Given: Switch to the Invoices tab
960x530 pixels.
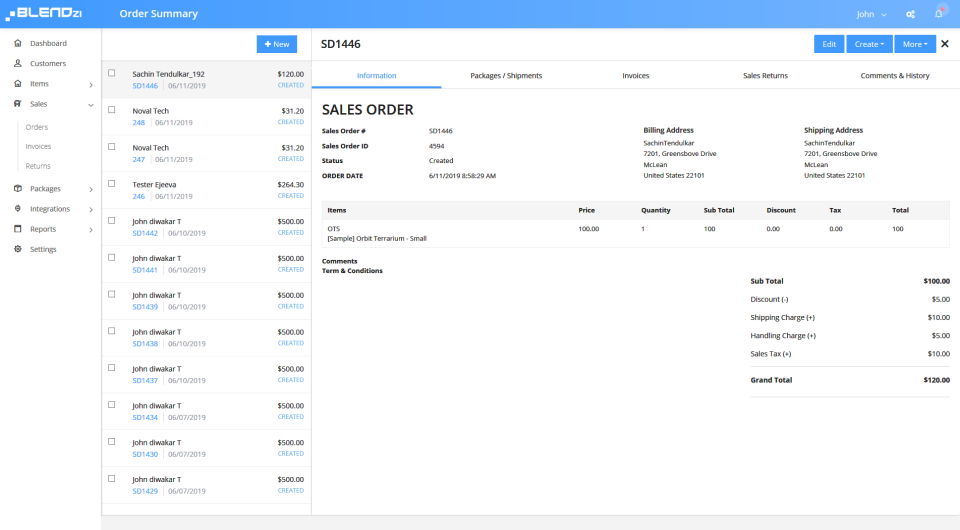Looking at the screenshot, I should click(636, 75).
